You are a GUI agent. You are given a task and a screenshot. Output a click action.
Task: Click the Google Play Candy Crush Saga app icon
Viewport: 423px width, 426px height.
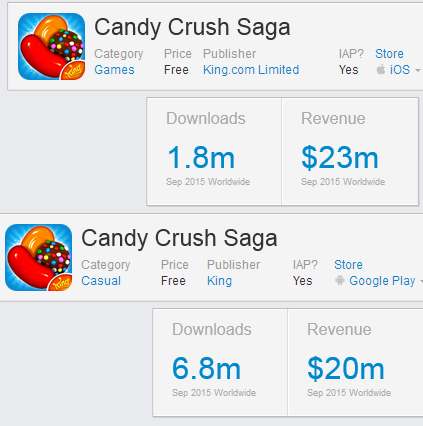39,257
